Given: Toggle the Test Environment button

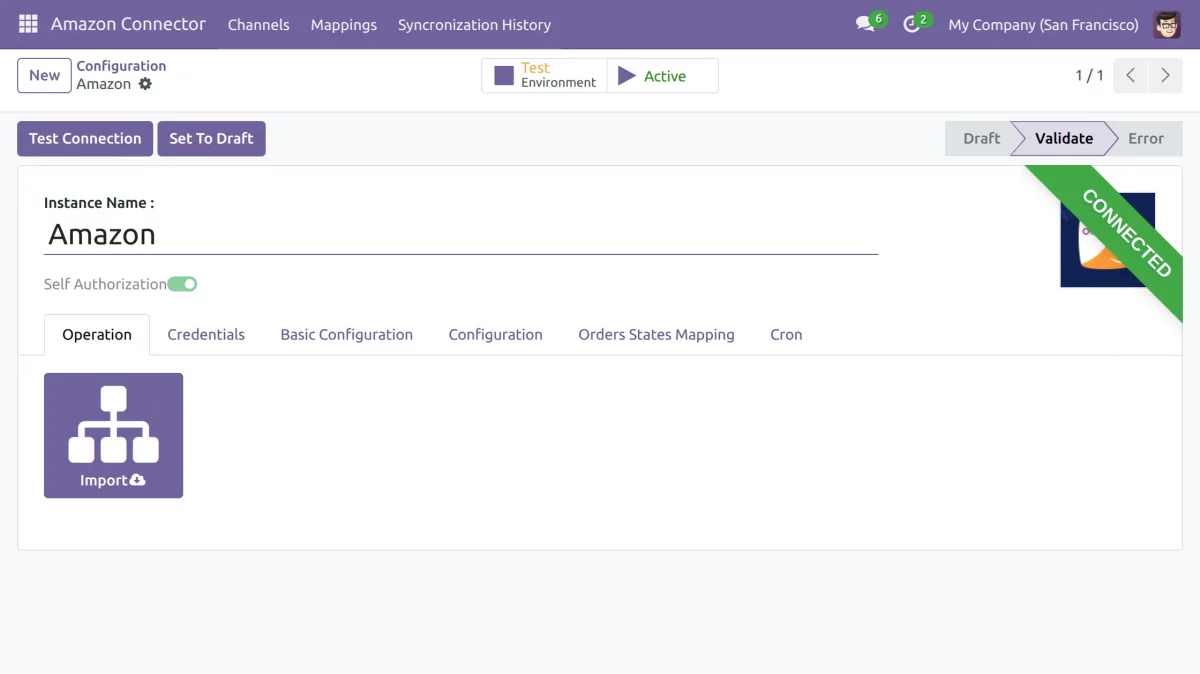Looking at the screenshot, I should [544, 76].
